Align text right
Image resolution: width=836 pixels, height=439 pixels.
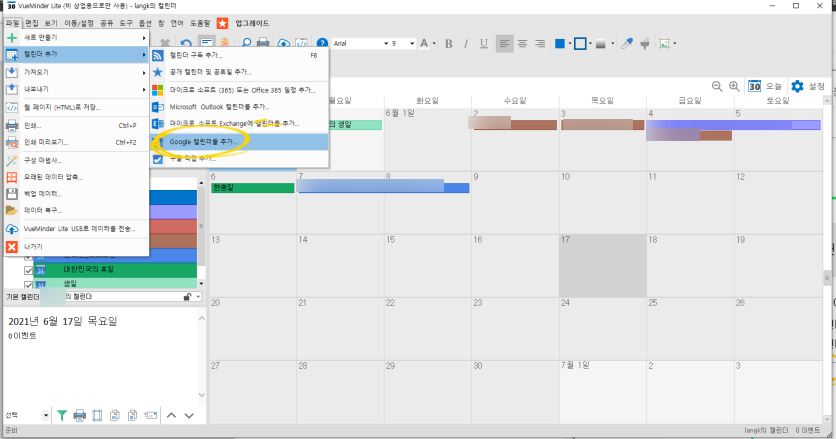point(540,44)
